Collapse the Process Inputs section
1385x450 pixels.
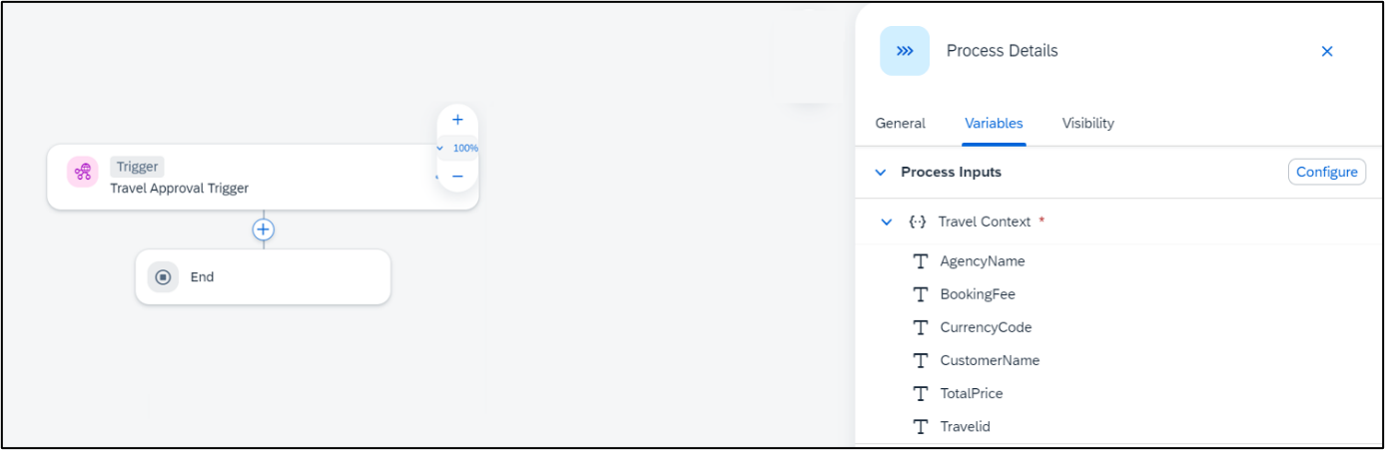(881, 172)
